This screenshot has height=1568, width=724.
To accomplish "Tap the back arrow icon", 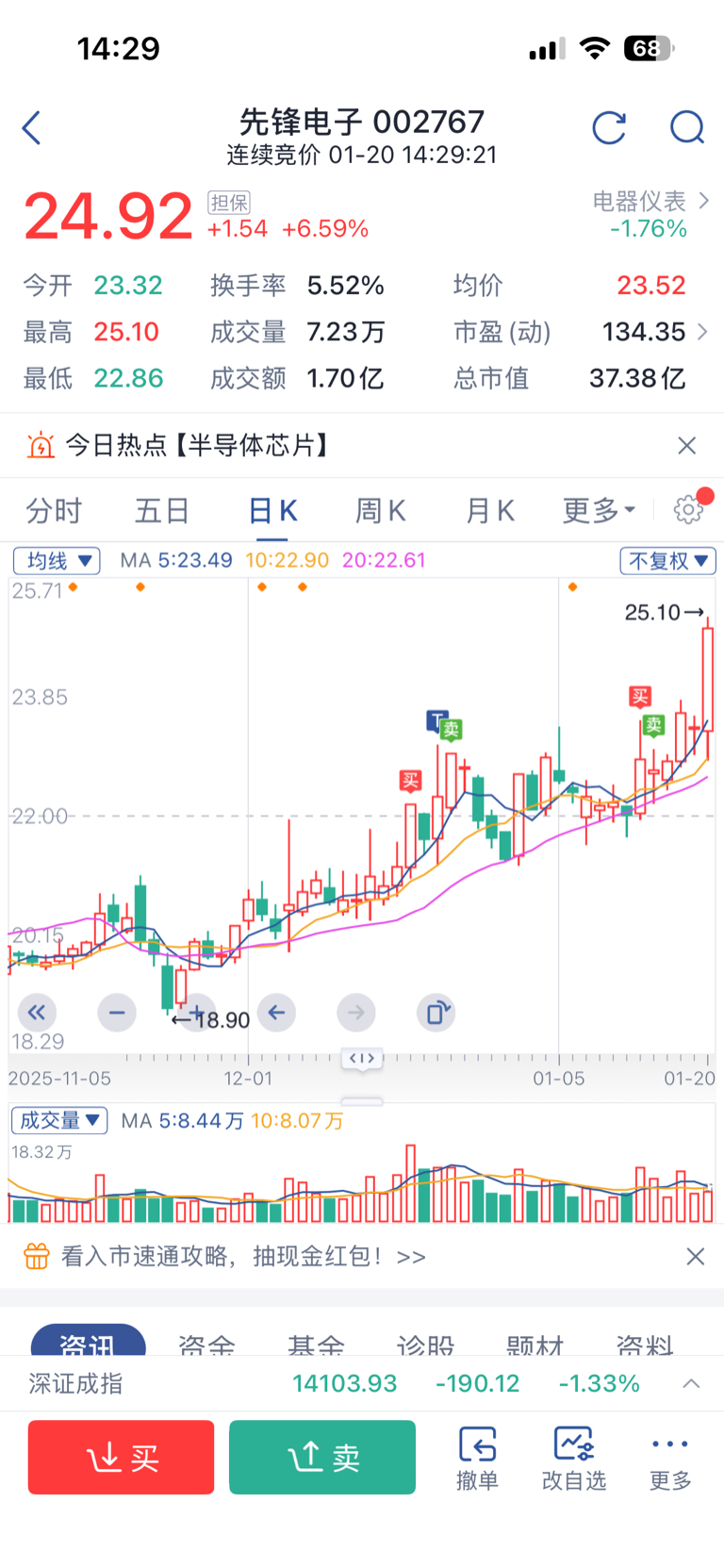I will (32, 128).
